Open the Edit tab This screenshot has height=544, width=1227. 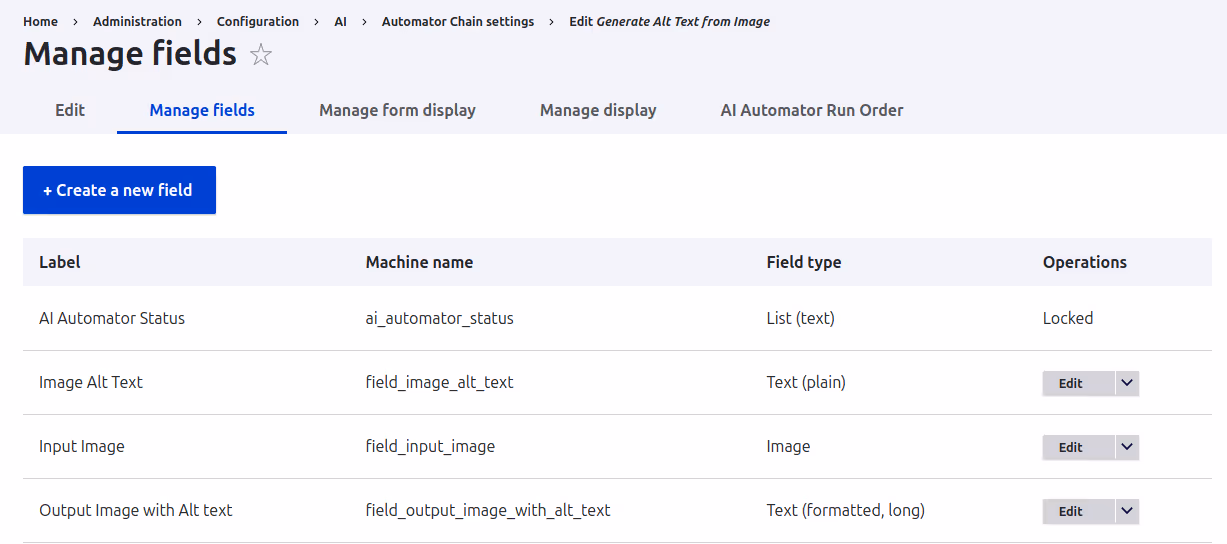click(70, 110)
